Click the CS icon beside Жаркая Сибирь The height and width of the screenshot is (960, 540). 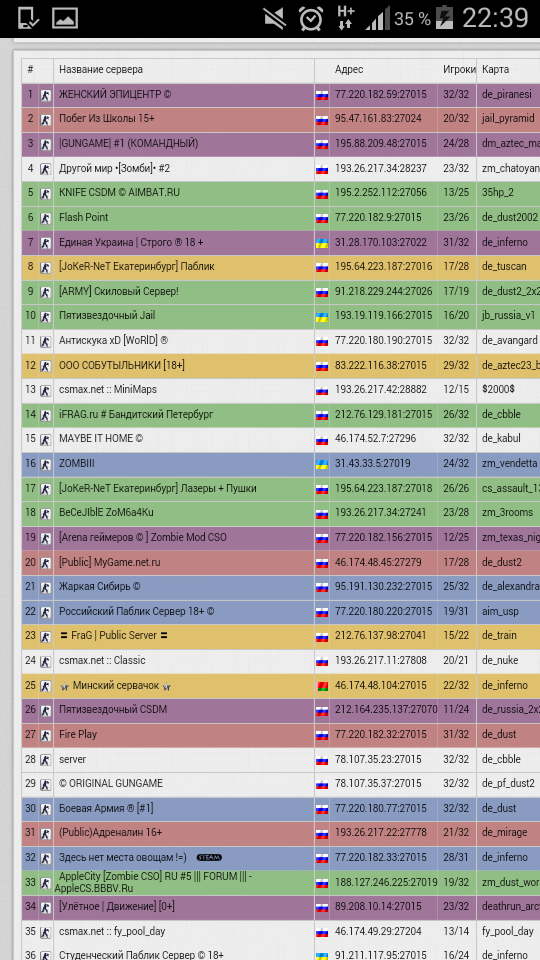coord(46,588)
